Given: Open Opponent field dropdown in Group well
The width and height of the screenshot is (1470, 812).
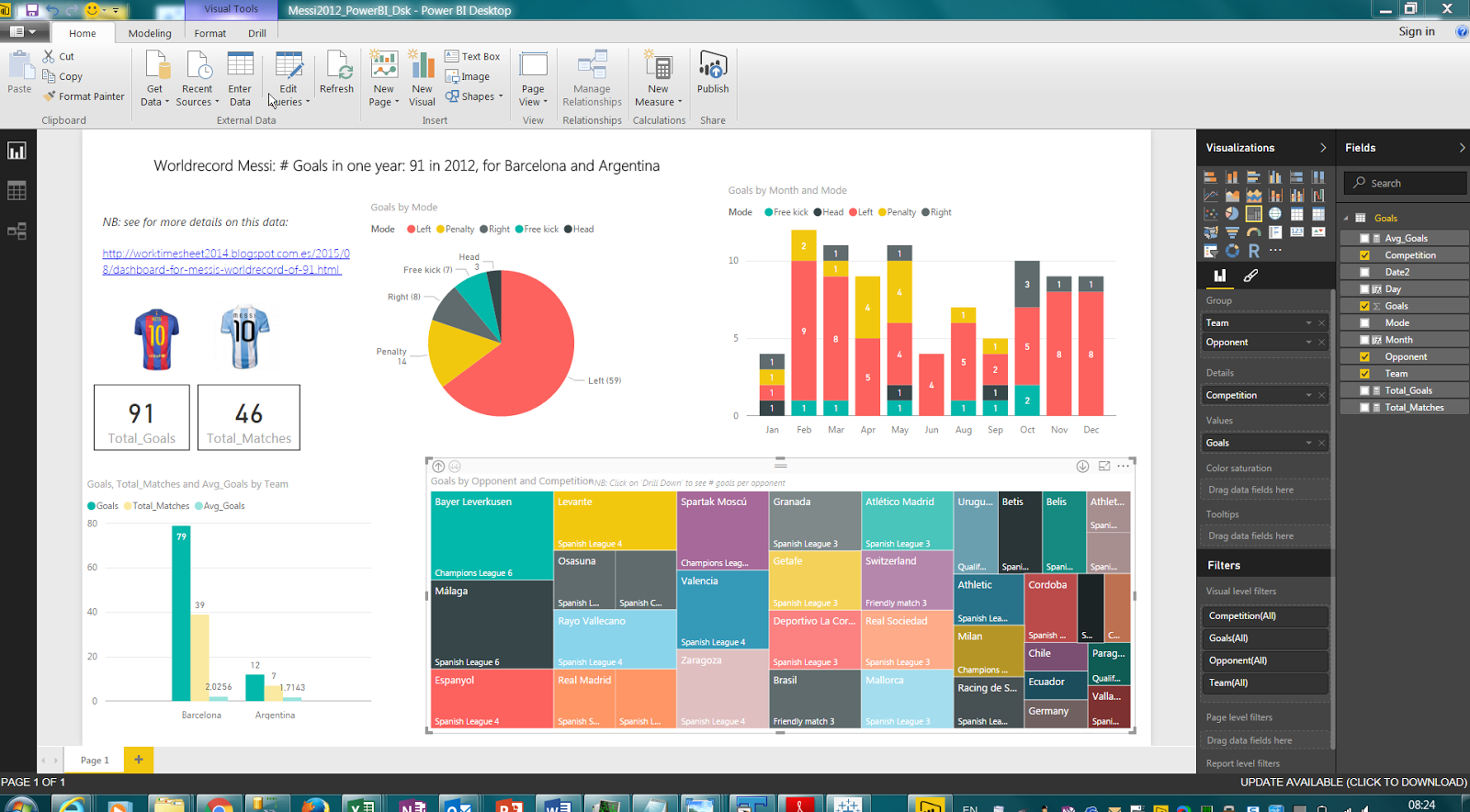Looking at the screenshot, I should click(x=1308, y=343).
